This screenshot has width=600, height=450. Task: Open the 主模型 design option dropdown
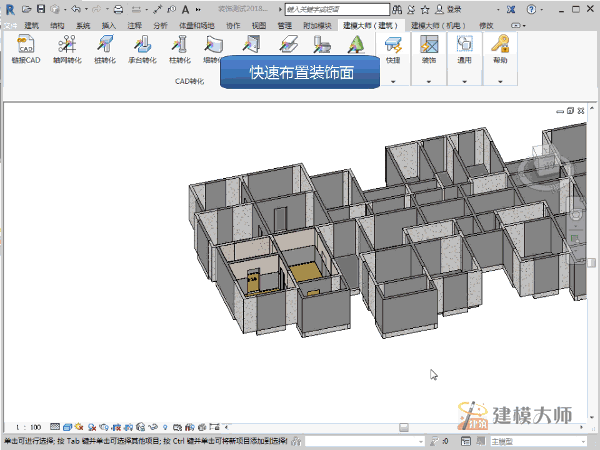tap(538, 442)
